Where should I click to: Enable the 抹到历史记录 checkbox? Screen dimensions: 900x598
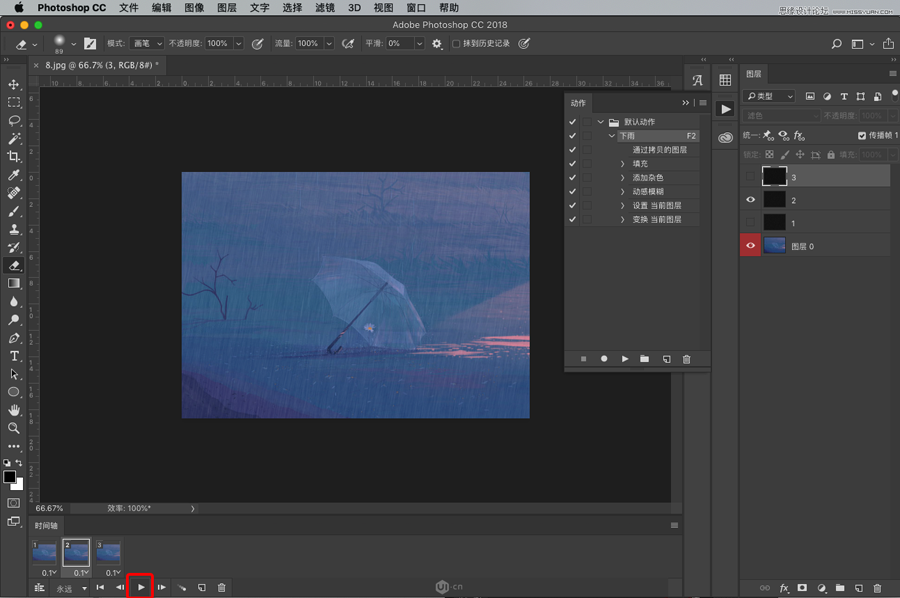(456, 44)
